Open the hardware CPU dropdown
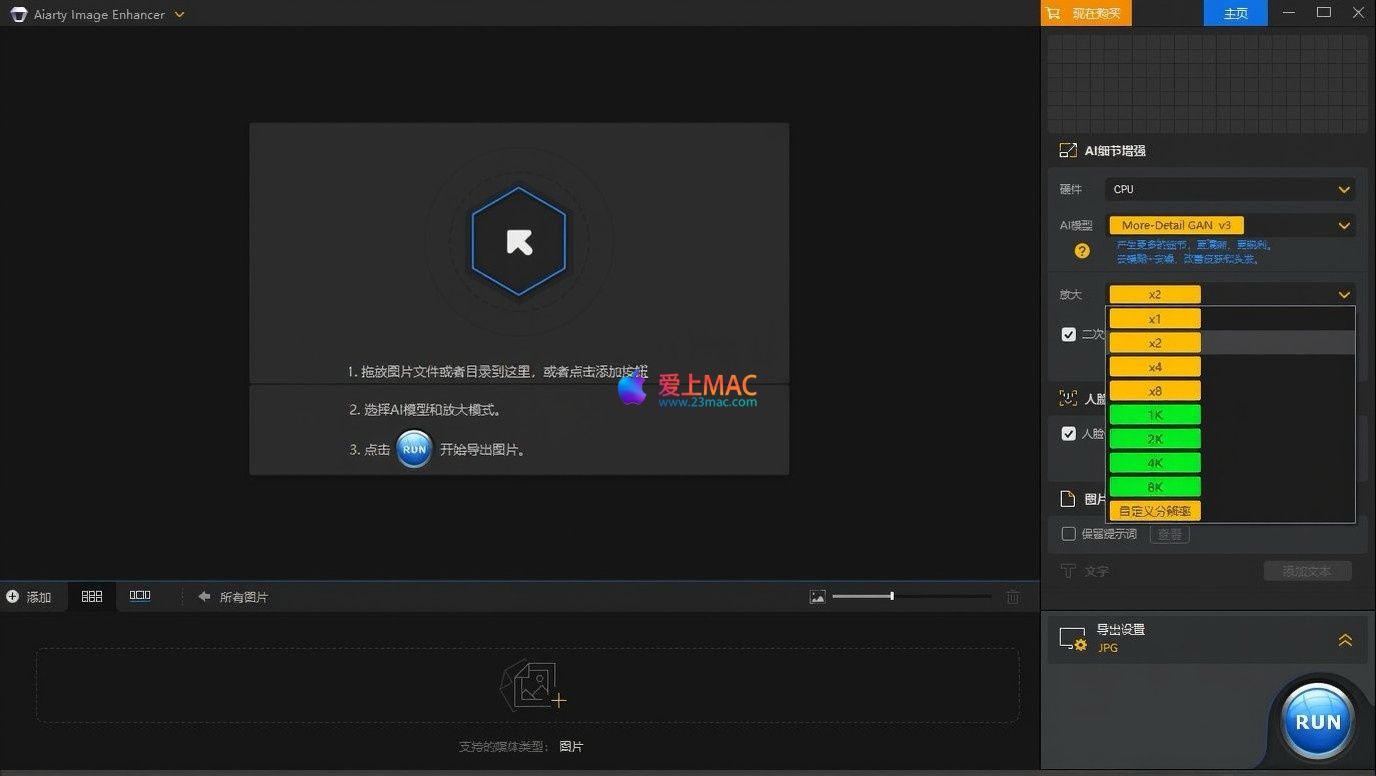The width and height of the screenshot is (1376, 776). [1230, 189]
